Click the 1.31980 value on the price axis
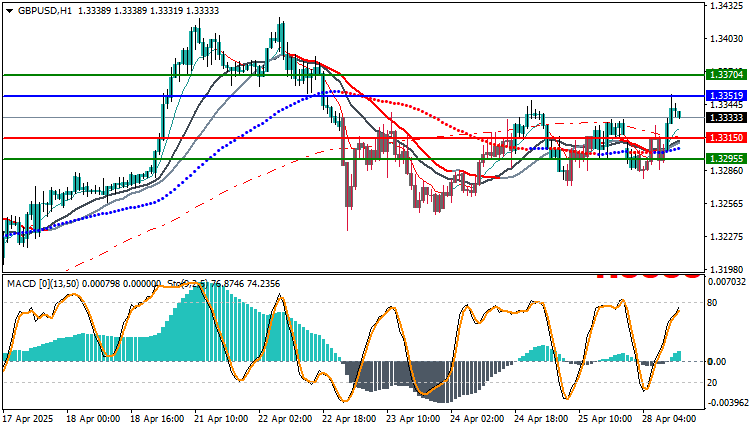This screenshot has height=430, width=750. pyautogui.click(x=727, y=270)
